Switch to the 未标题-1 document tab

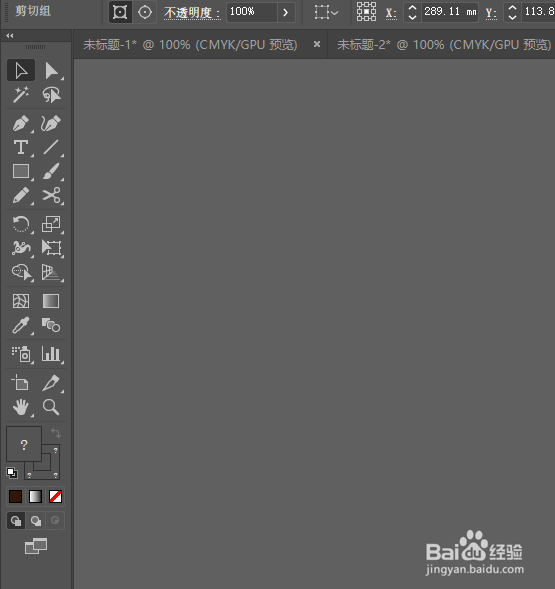[x=190, y=45]
